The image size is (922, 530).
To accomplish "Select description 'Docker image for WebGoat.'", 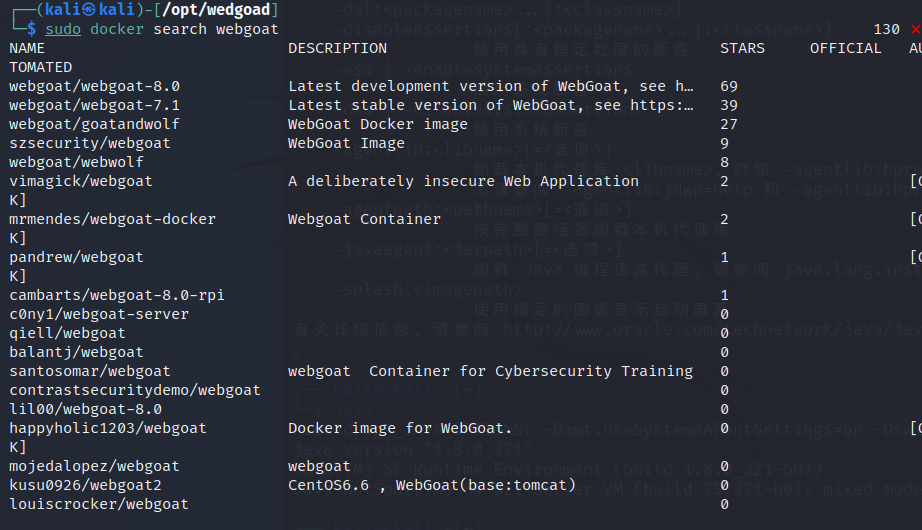I will tap(400, 428).
